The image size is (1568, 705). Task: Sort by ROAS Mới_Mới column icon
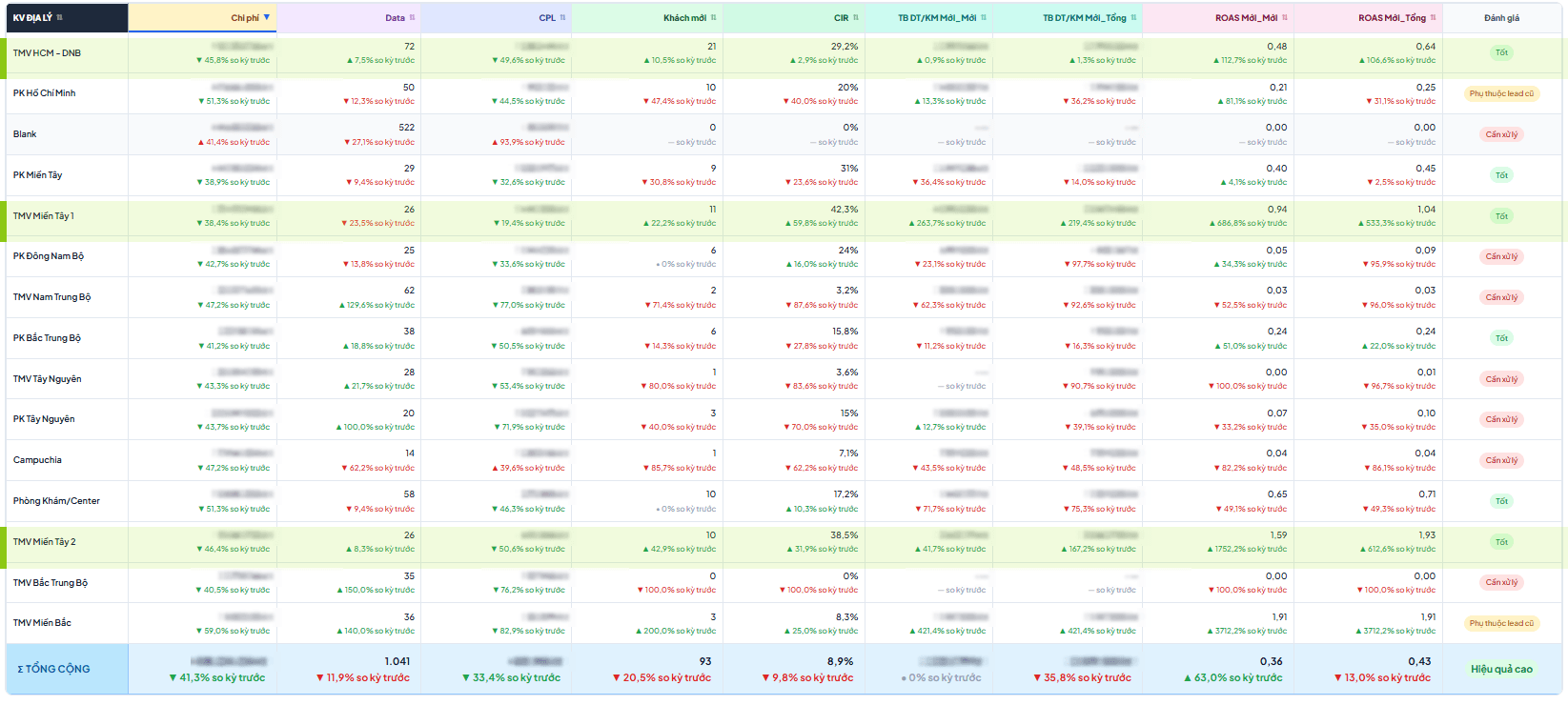[x=1285, y=18]
